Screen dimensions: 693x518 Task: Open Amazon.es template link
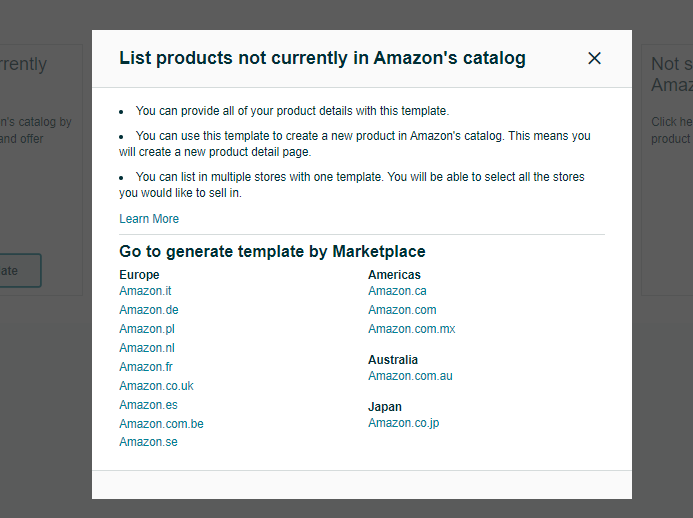point(148,405)
